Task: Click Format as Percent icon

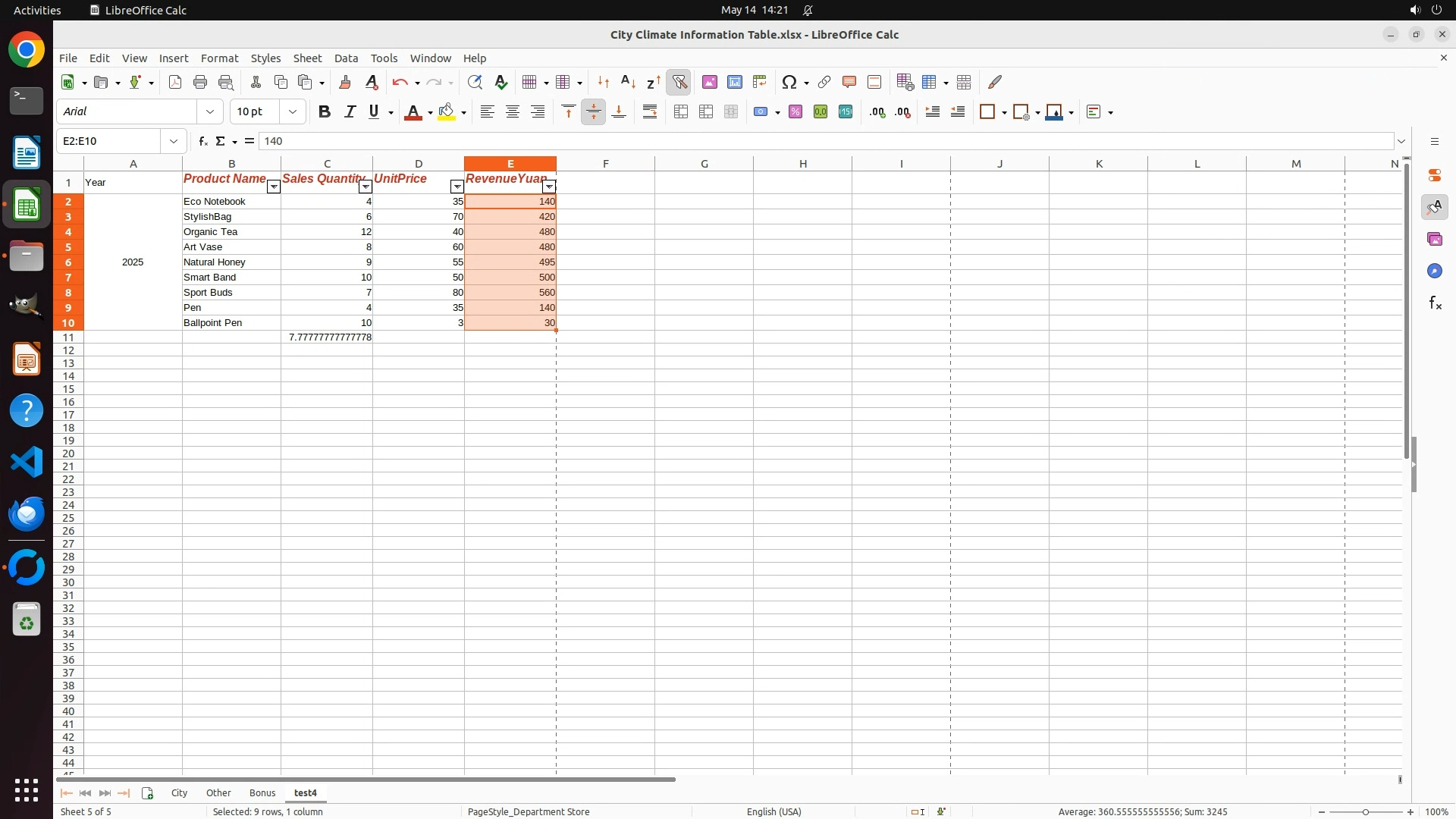Action: [x=795, y=112]
